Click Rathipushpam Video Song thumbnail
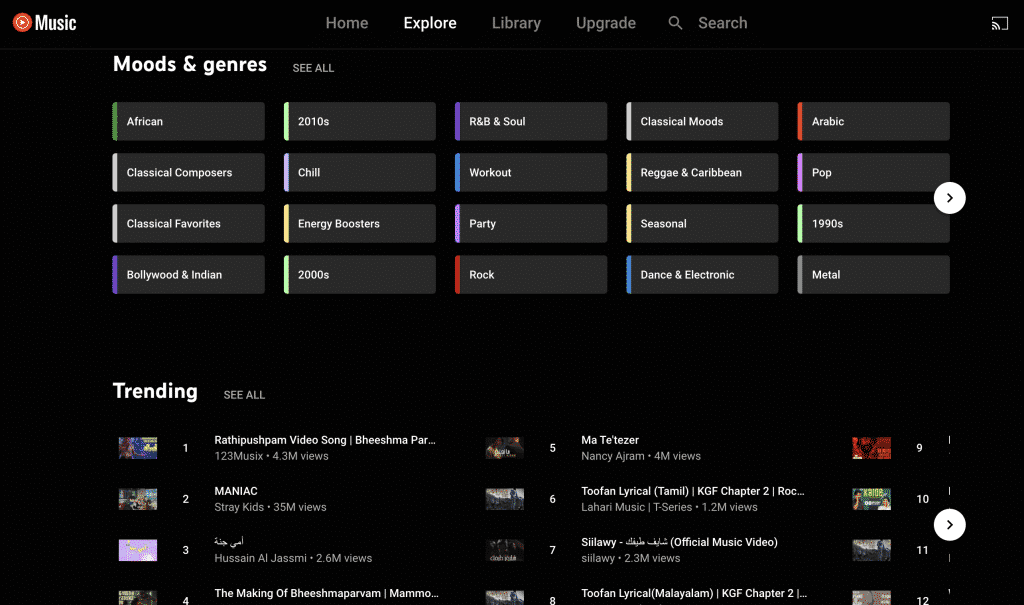 click(138, 448)
